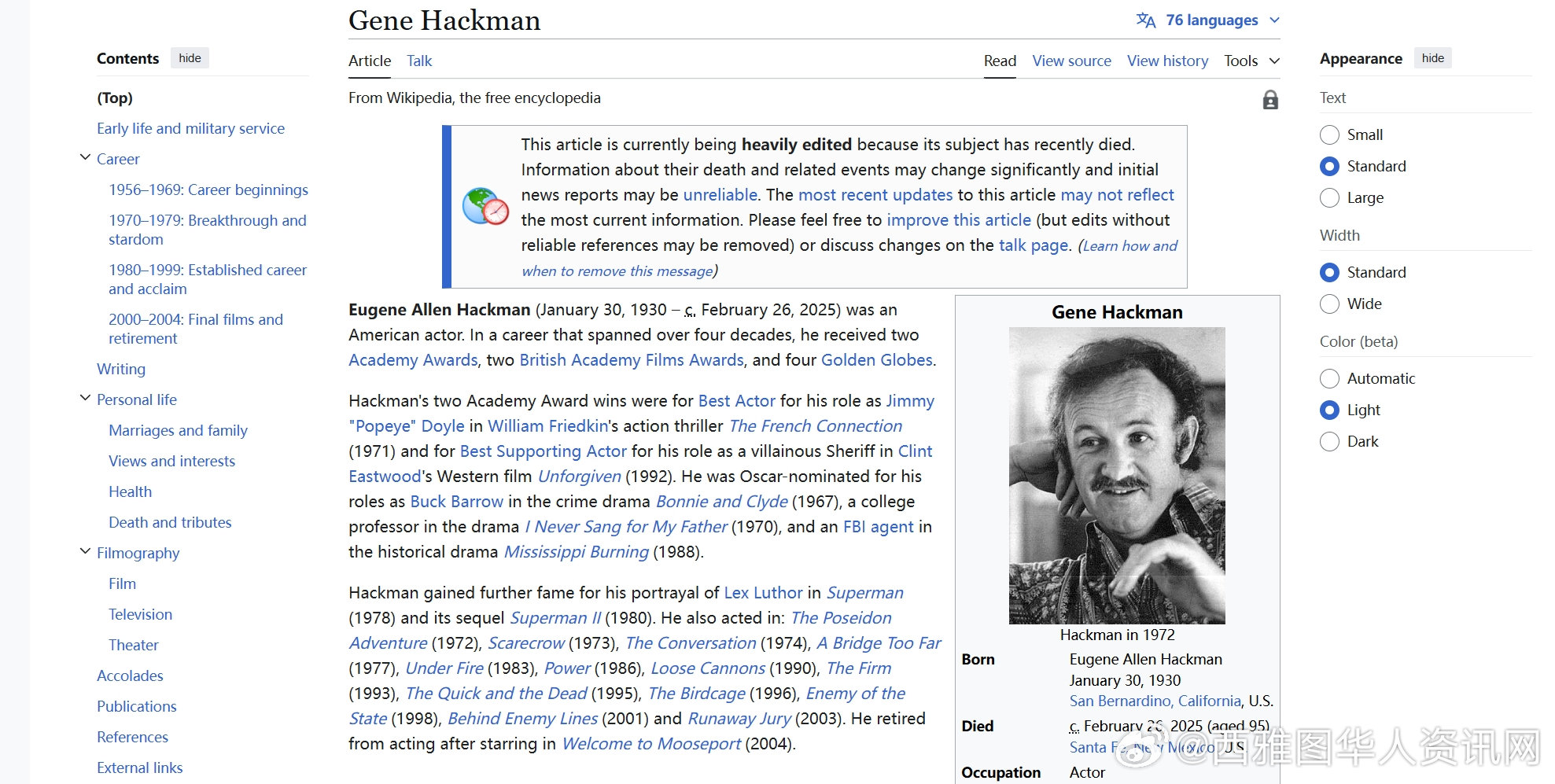Click the unreliable link in notice
Viewport: 1555px width, 784px height.
point(720,195)
